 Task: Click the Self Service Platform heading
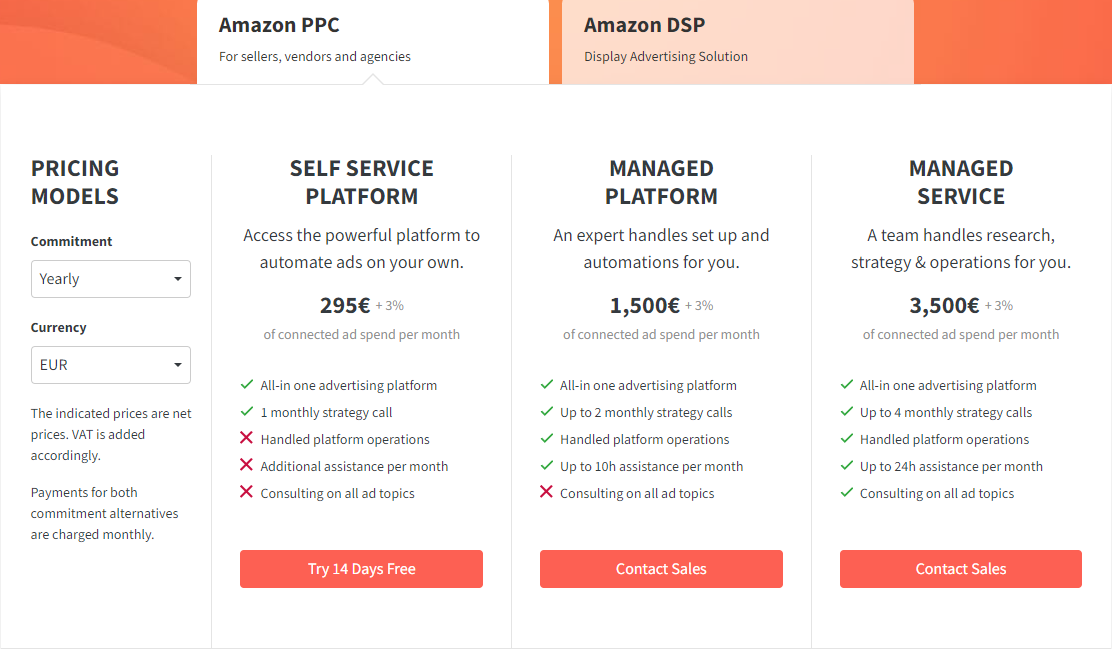(x=361, y=182)
